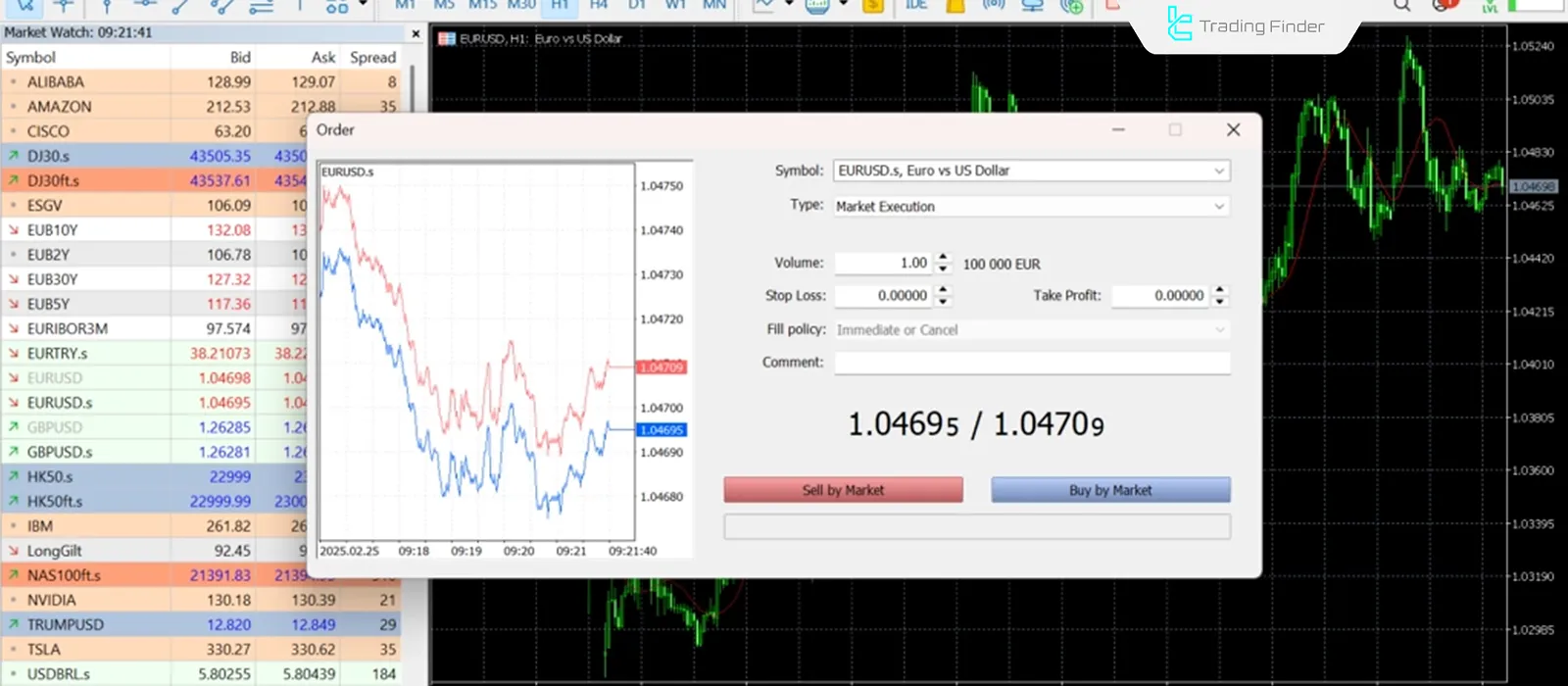The height and width of the screenshot is (686, 1568).
Task: Switch chart to MN timeframe
Action: [x=714, y=6]
